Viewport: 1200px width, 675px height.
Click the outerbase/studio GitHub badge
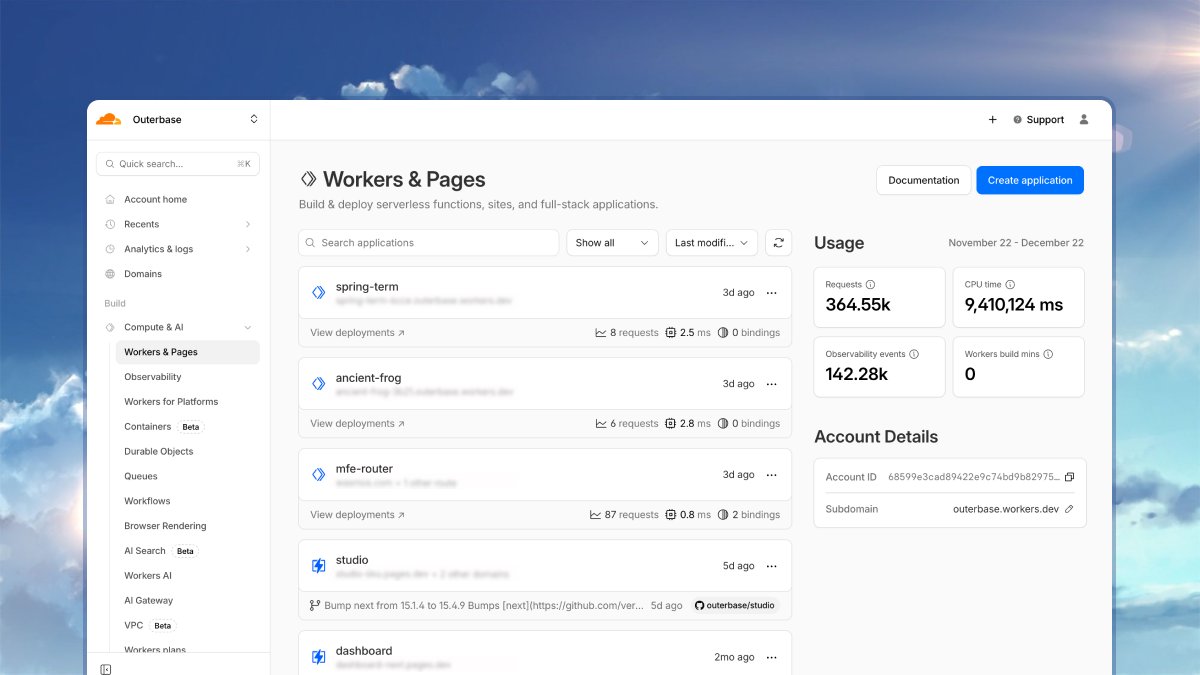pos(735,605)
